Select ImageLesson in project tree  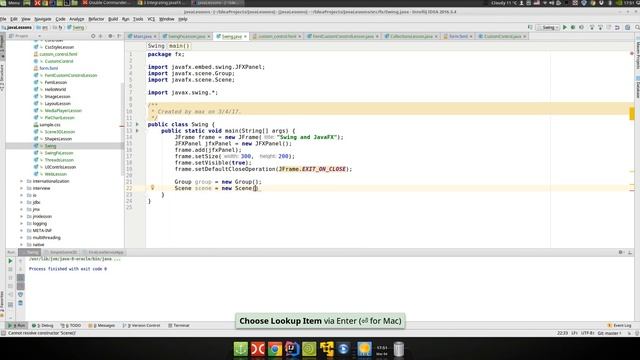tap(57, 96)
